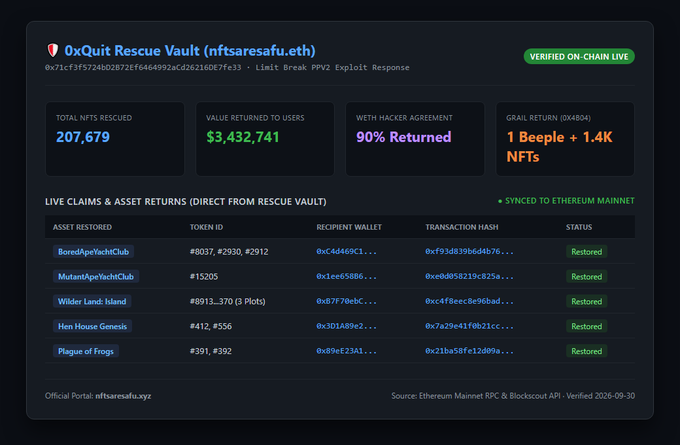
Task: Click token IDs #8037, #2930, #2912
Action: coord(229,252)
